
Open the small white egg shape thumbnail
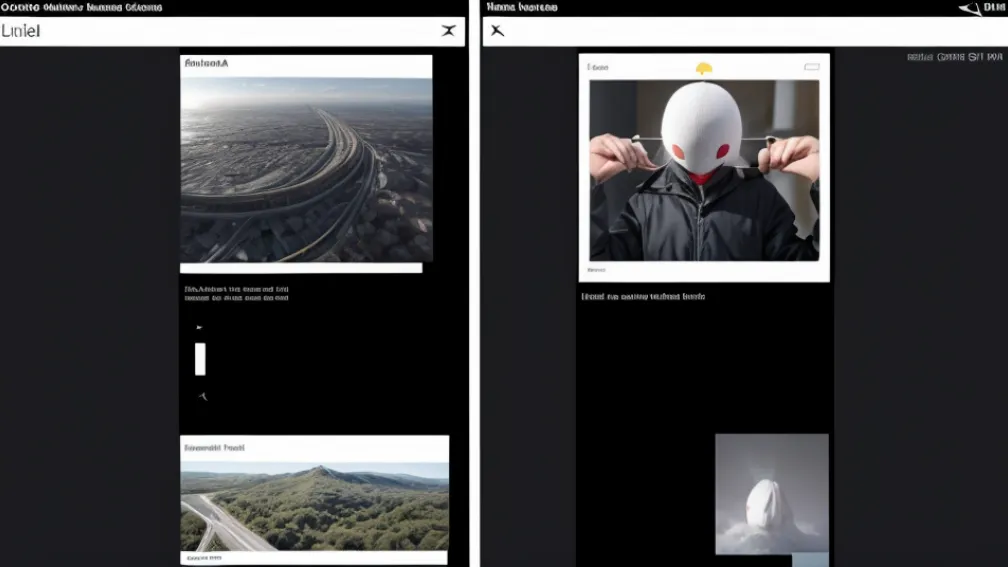771,494
